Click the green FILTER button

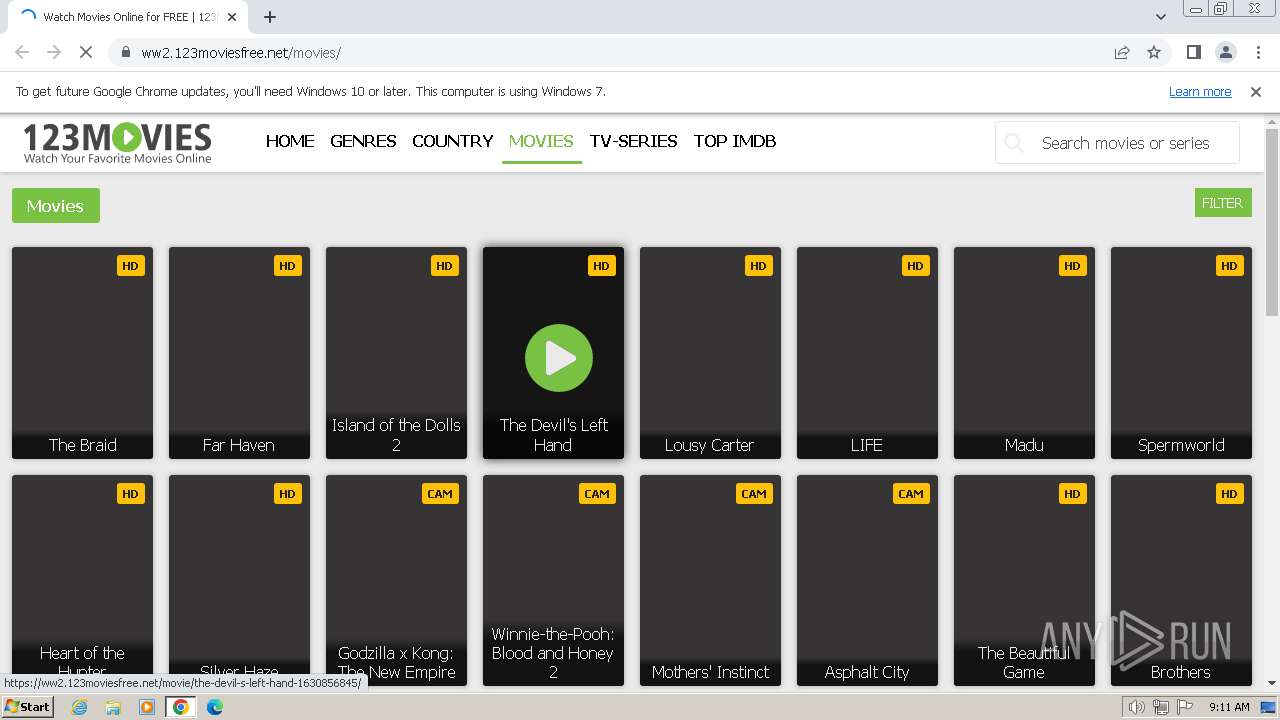click(x=1223, y=203)
